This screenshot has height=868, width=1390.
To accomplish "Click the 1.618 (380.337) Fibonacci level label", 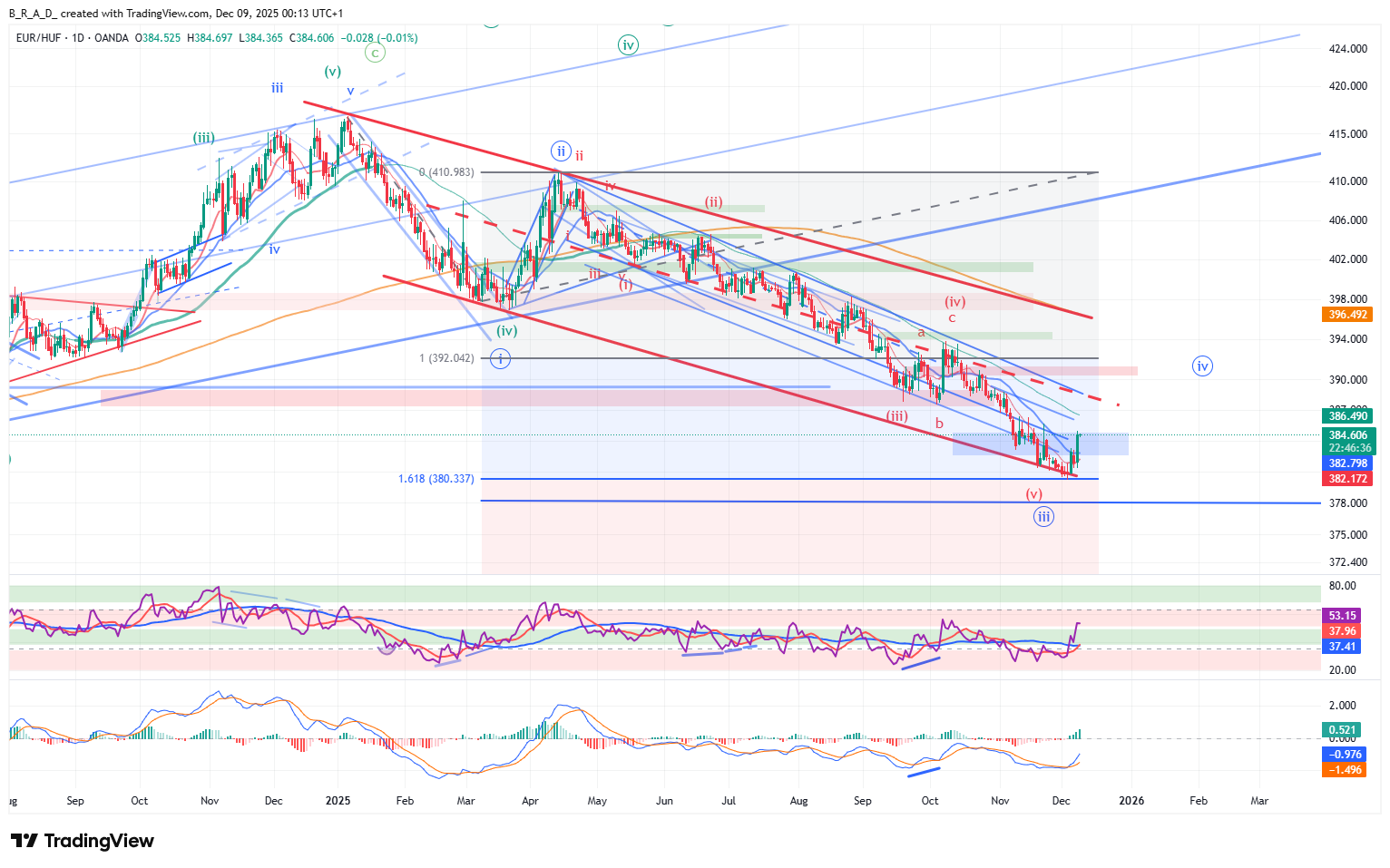I will (x=436, y=479).
